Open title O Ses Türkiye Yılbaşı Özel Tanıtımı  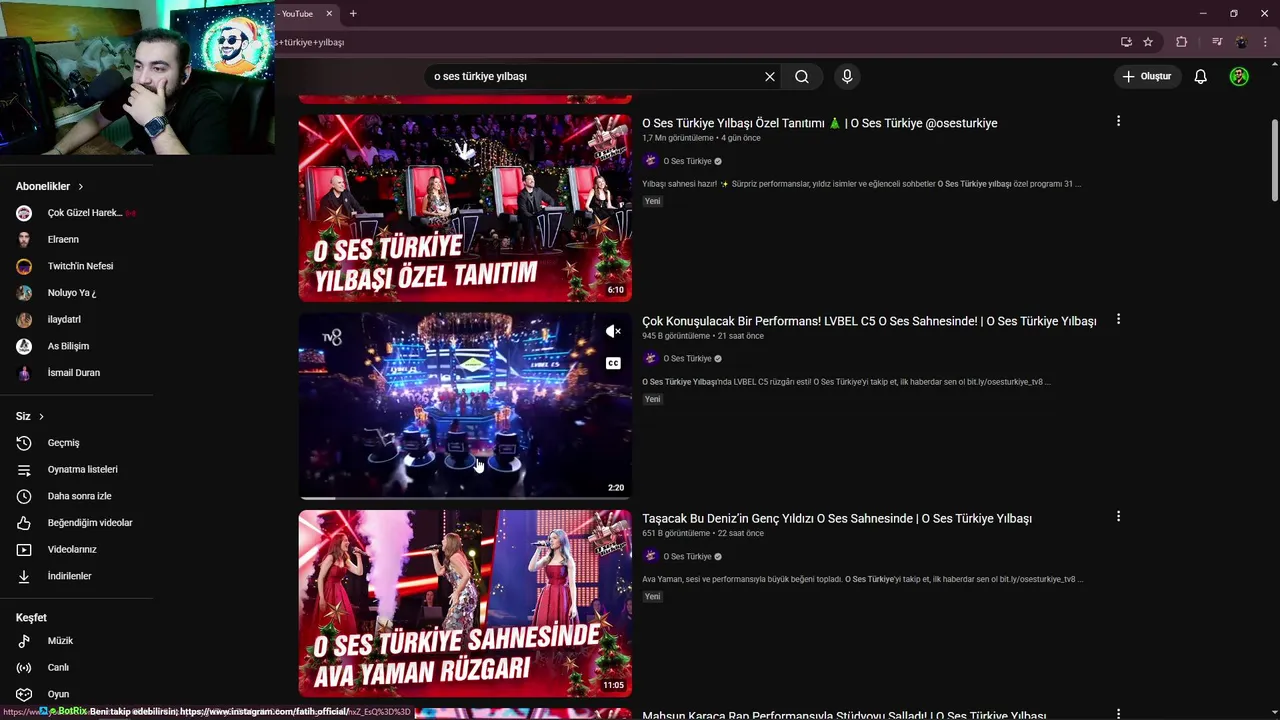coord(820,123)
